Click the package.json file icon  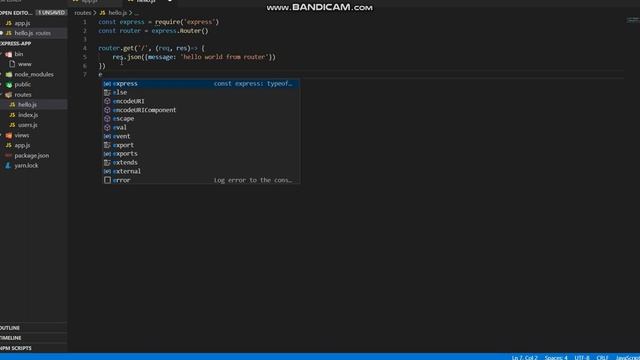[9, 156]
